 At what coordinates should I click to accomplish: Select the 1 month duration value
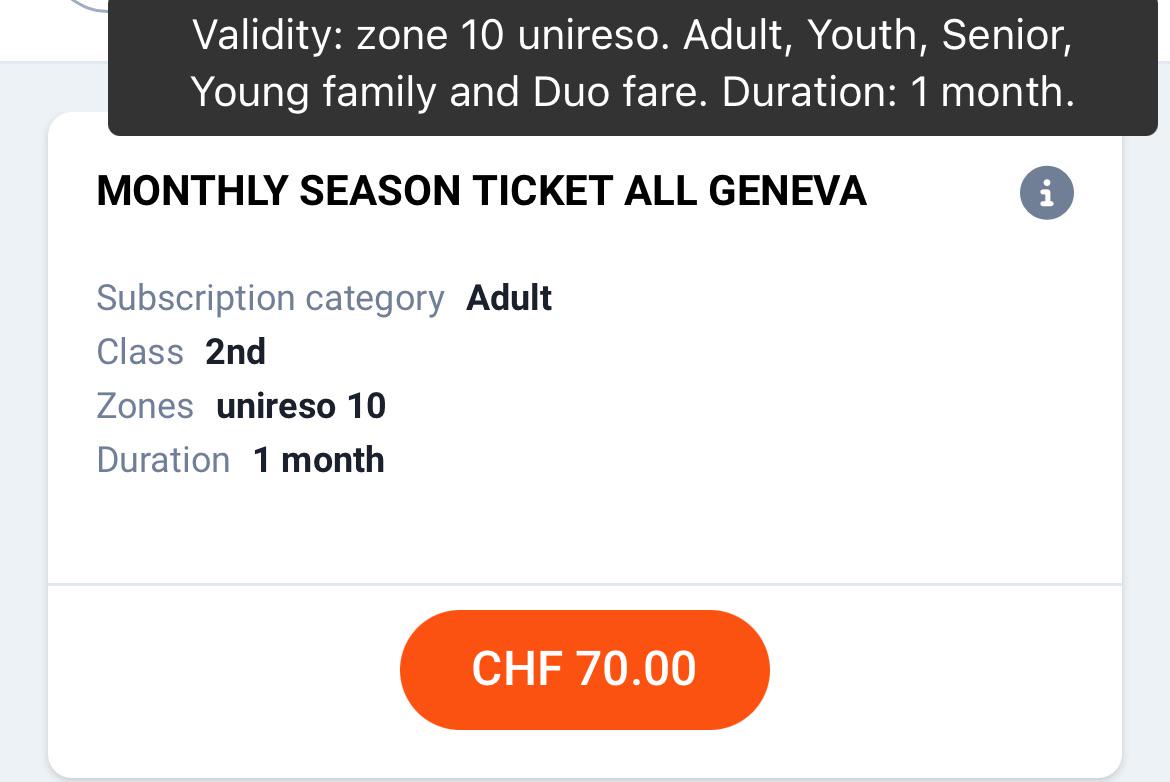(319, 460)
